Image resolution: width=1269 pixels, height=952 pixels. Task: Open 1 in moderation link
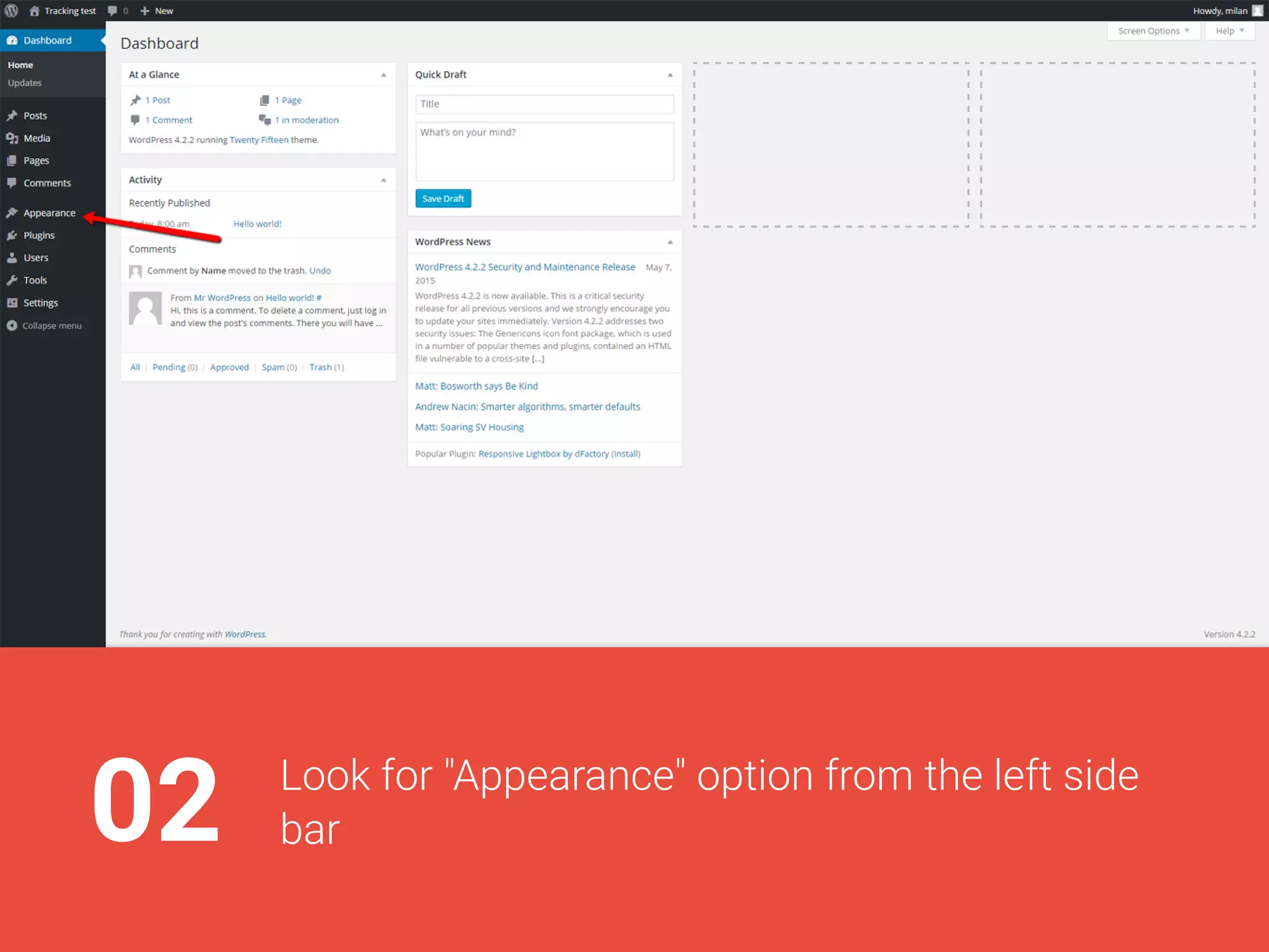coord(307,120)
